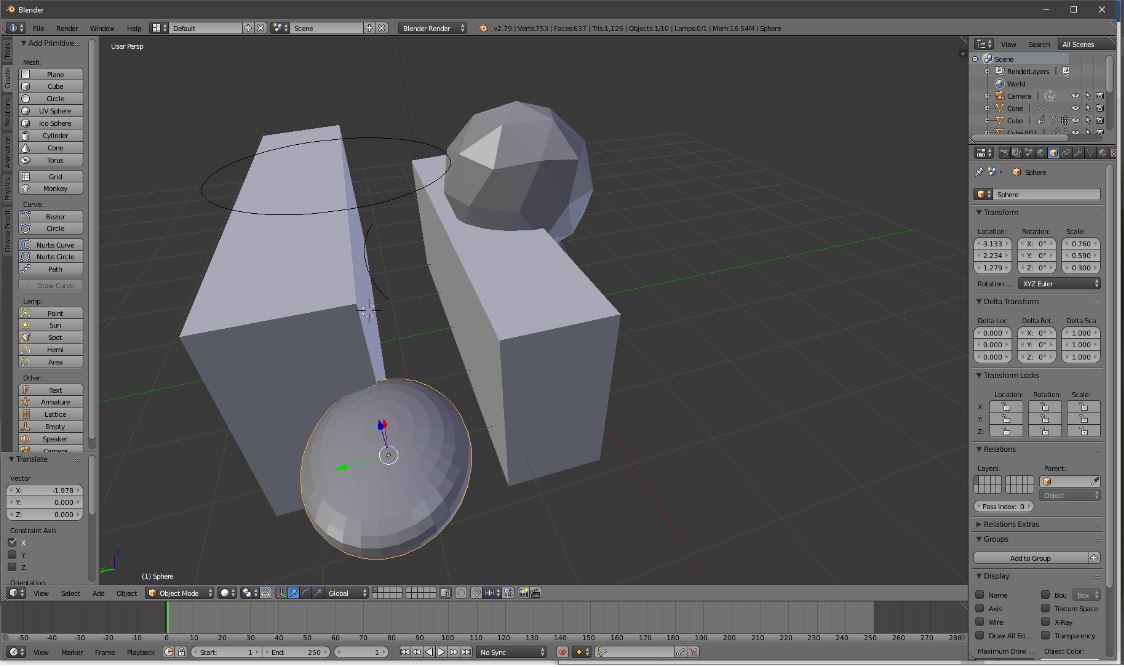
Task: Click the Location X value field
Action: pyautogui.click(x=993, y=244)
